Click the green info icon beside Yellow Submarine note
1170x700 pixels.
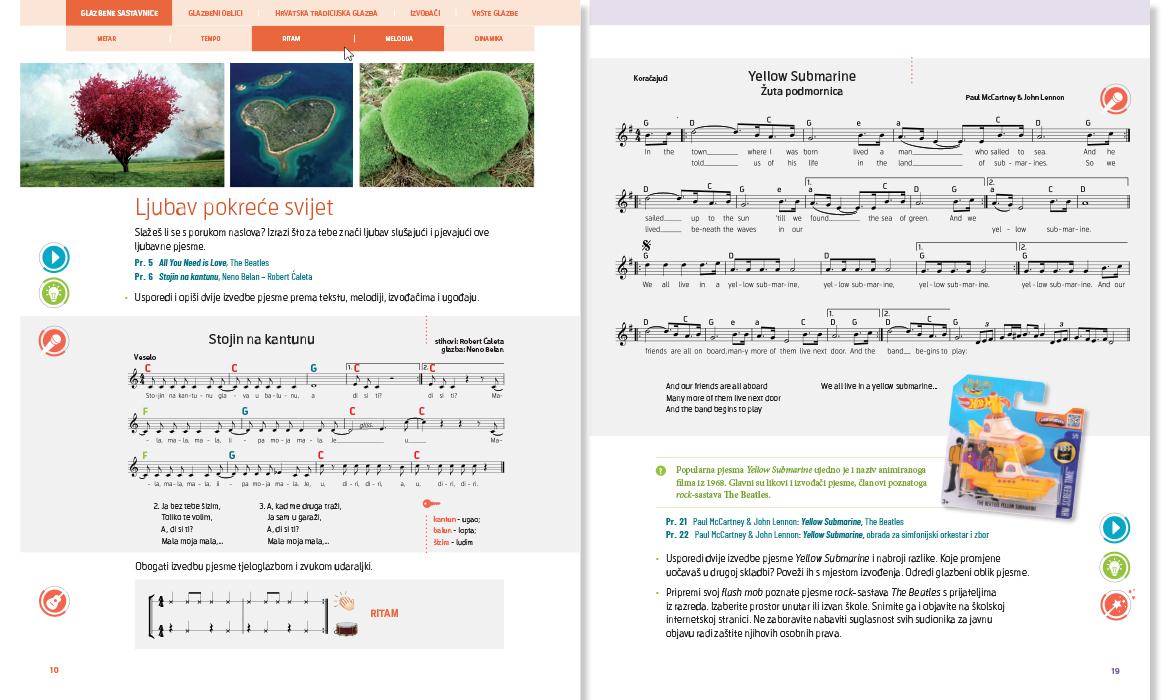pyautogui.click(x=660, y=470)
